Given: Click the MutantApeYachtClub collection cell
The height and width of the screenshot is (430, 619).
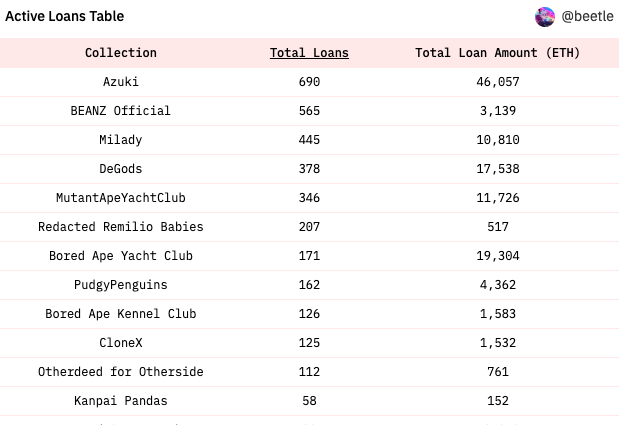Looking at the screenshot, I should pos(121,198).
